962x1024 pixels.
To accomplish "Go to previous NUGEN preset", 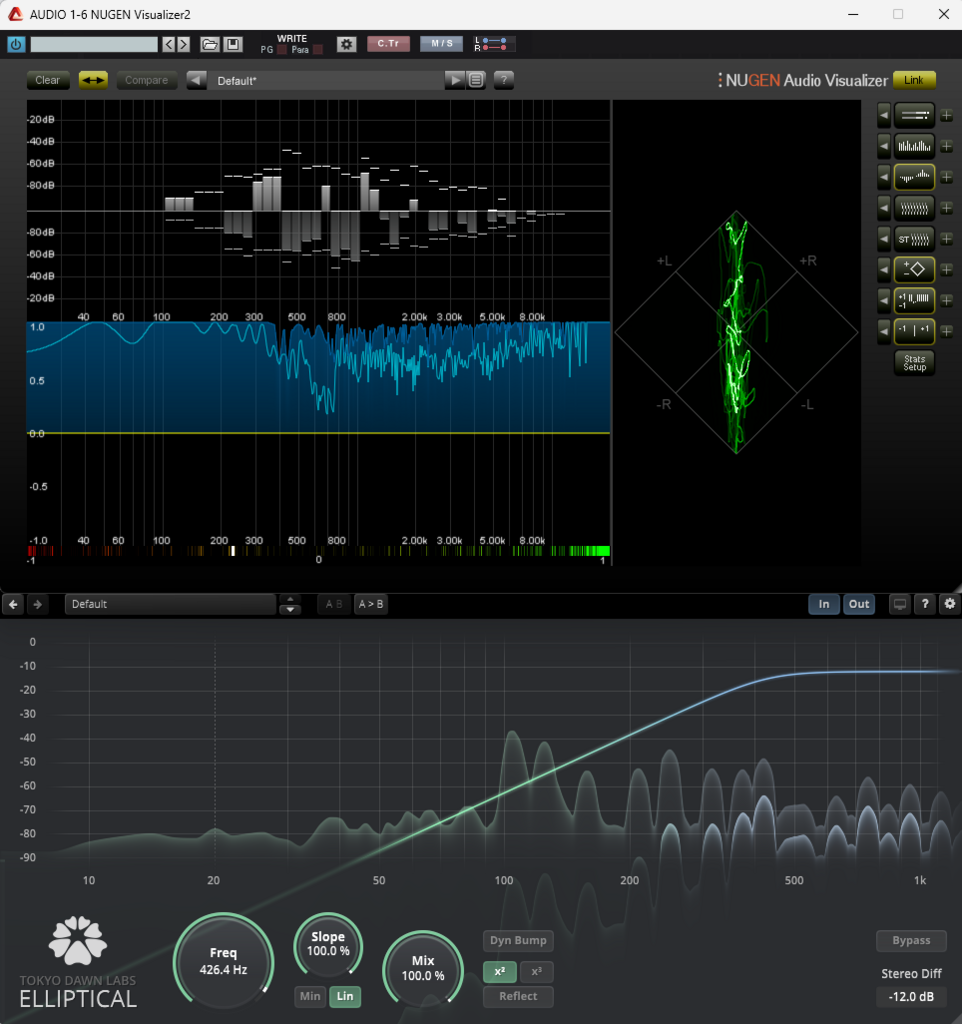I will (196, 80).
